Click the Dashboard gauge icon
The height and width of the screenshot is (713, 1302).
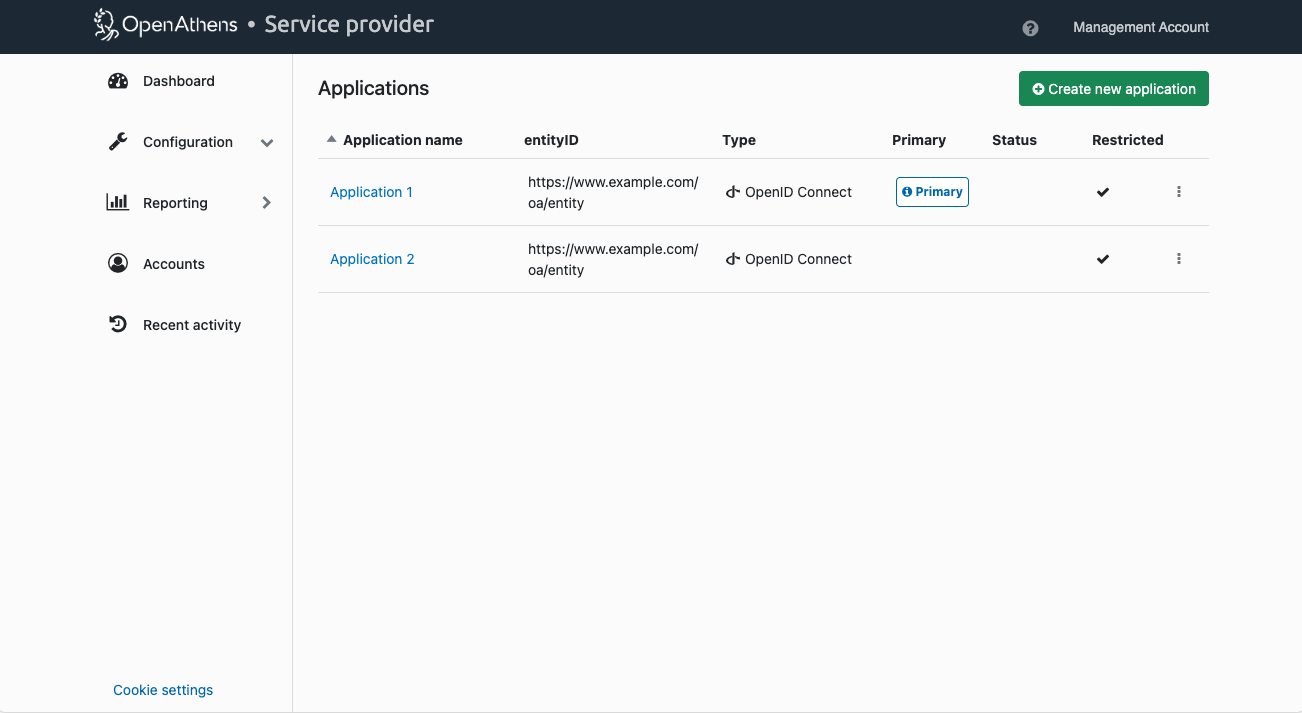(x=118, y=81)
